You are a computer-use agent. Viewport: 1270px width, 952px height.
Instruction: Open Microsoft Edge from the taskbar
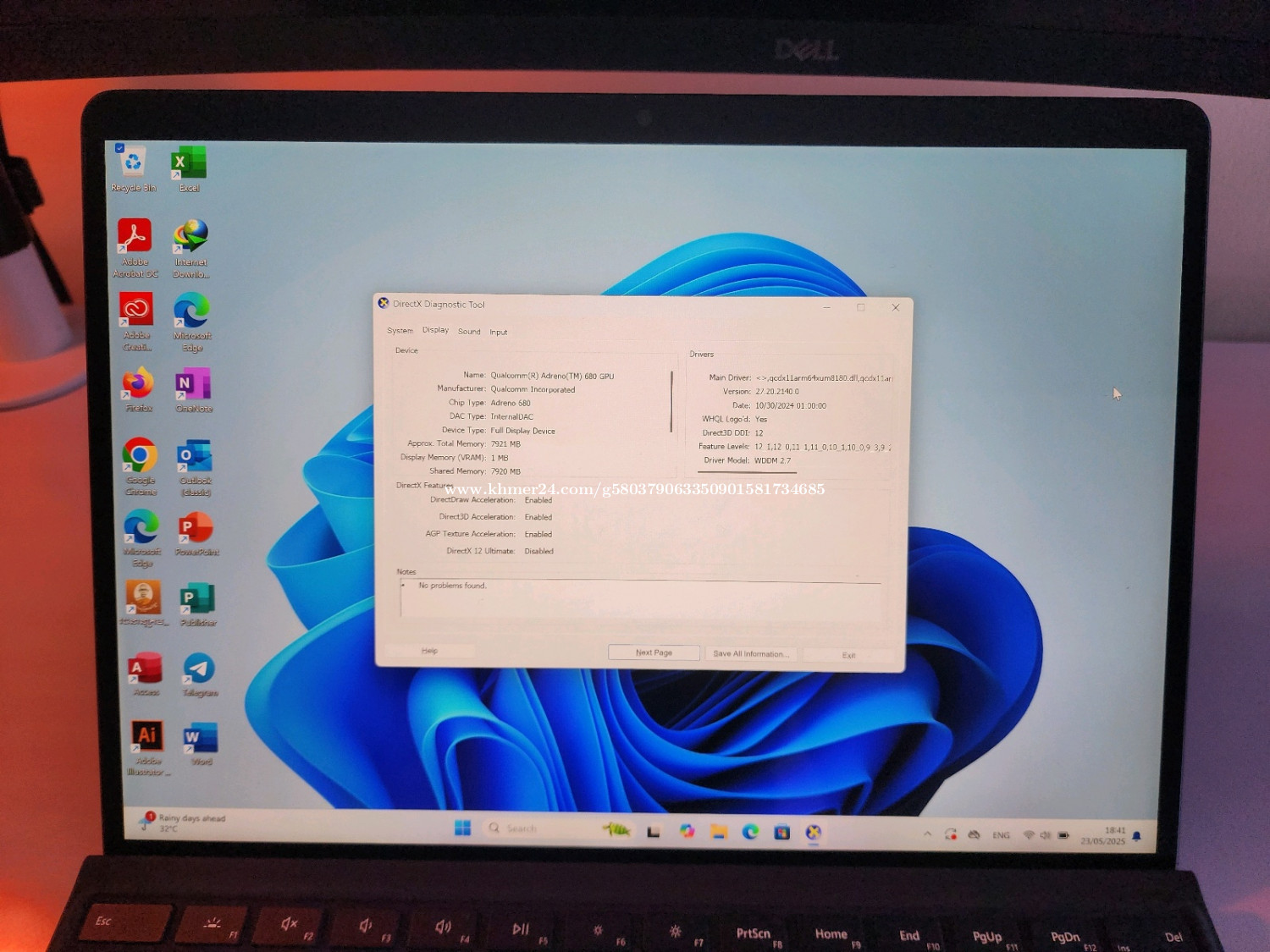pyautogui.click(x=750, y=832)
